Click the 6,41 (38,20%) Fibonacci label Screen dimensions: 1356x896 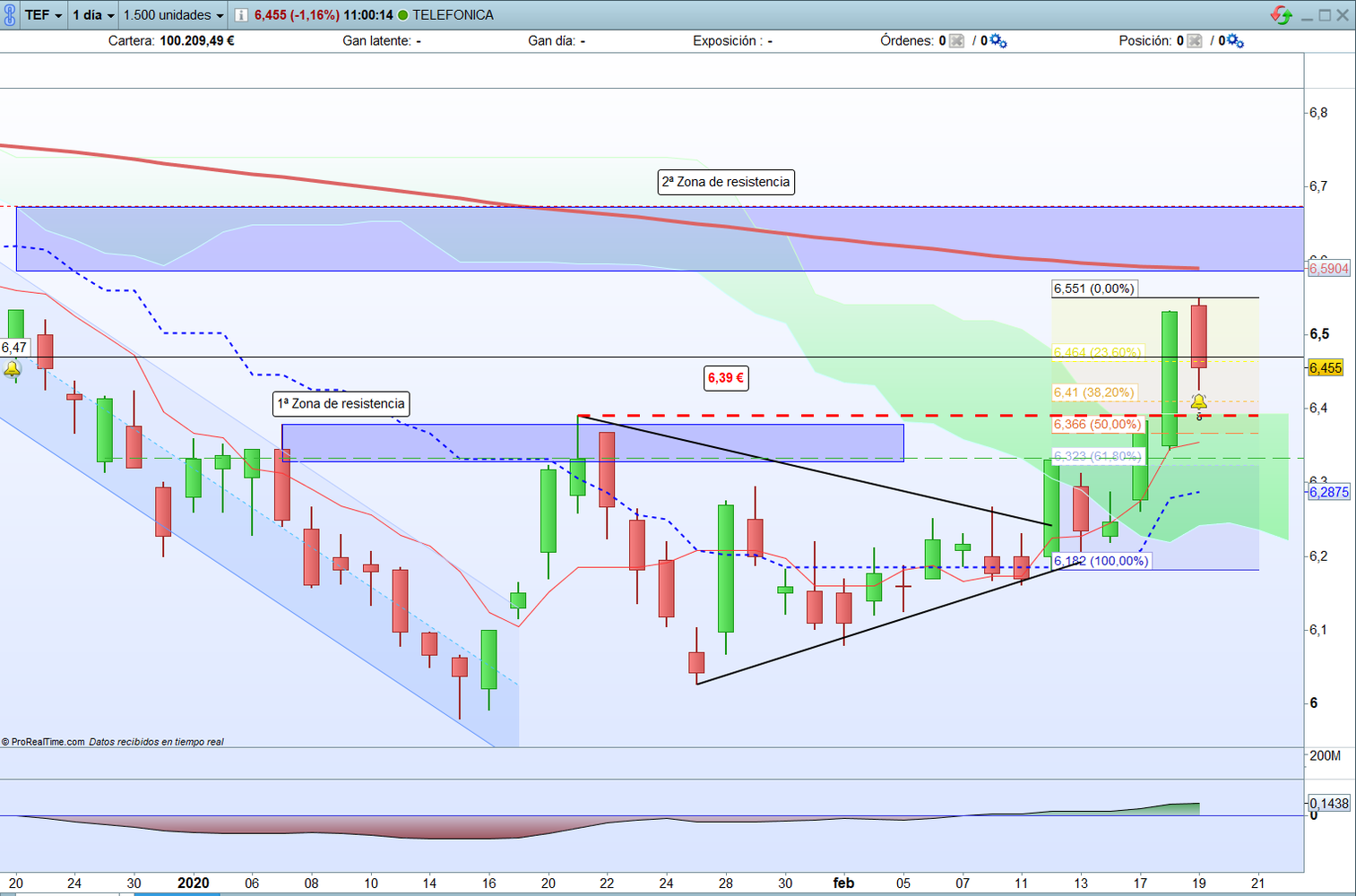point(1093,392)
